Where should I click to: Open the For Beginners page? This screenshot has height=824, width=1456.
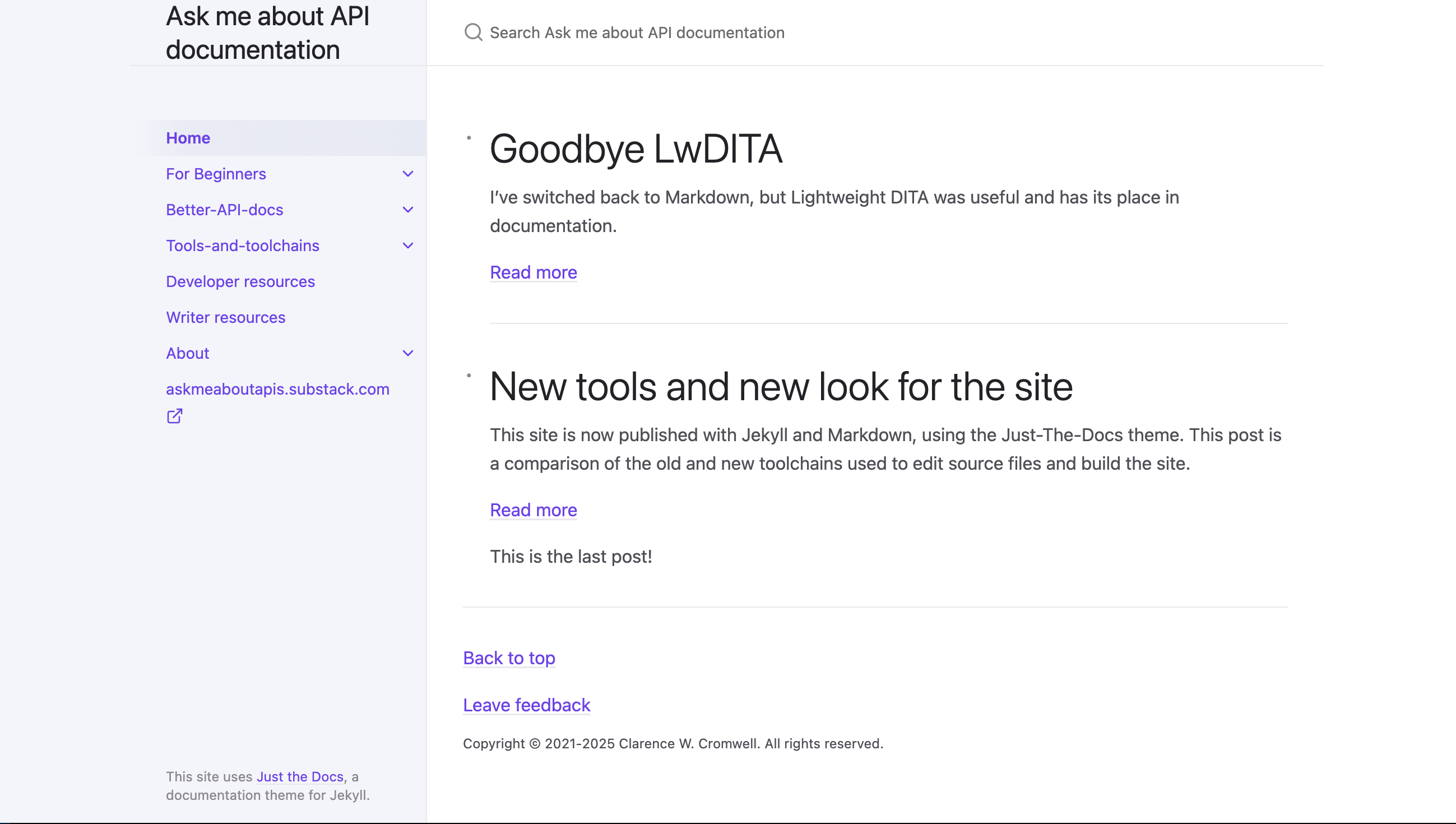[216, 174]
